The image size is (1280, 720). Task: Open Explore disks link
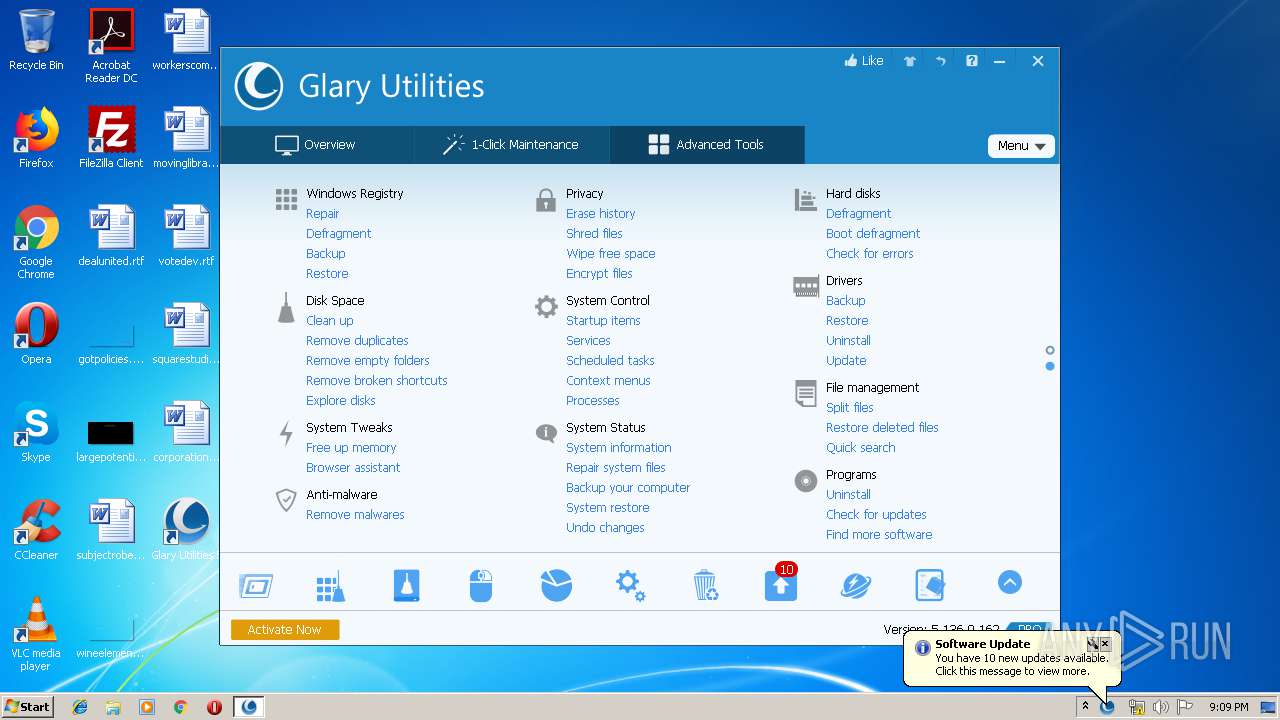pyautogui.click(x=340, y=401)
